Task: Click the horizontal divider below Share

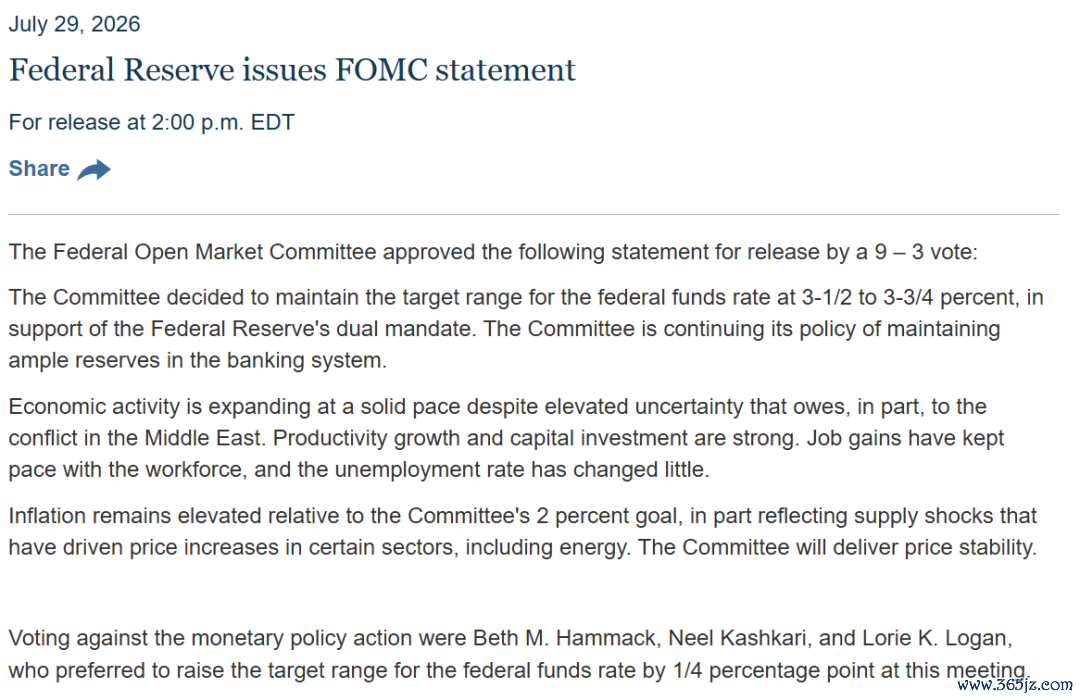Action: [534, 214]
